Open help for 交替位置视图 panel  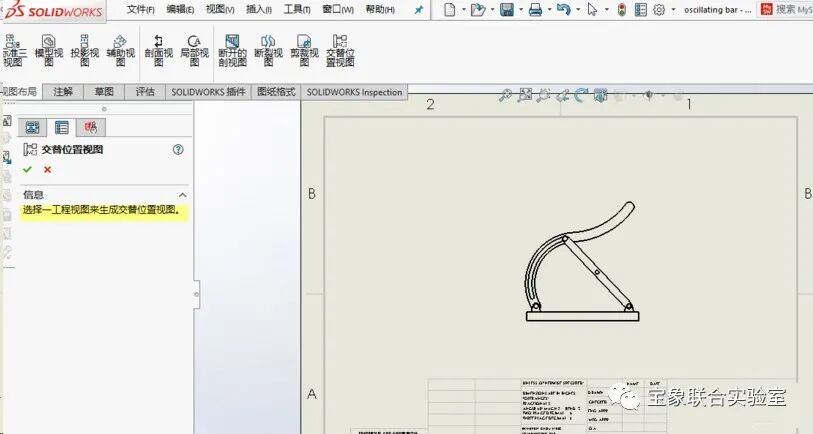(178, 150)
